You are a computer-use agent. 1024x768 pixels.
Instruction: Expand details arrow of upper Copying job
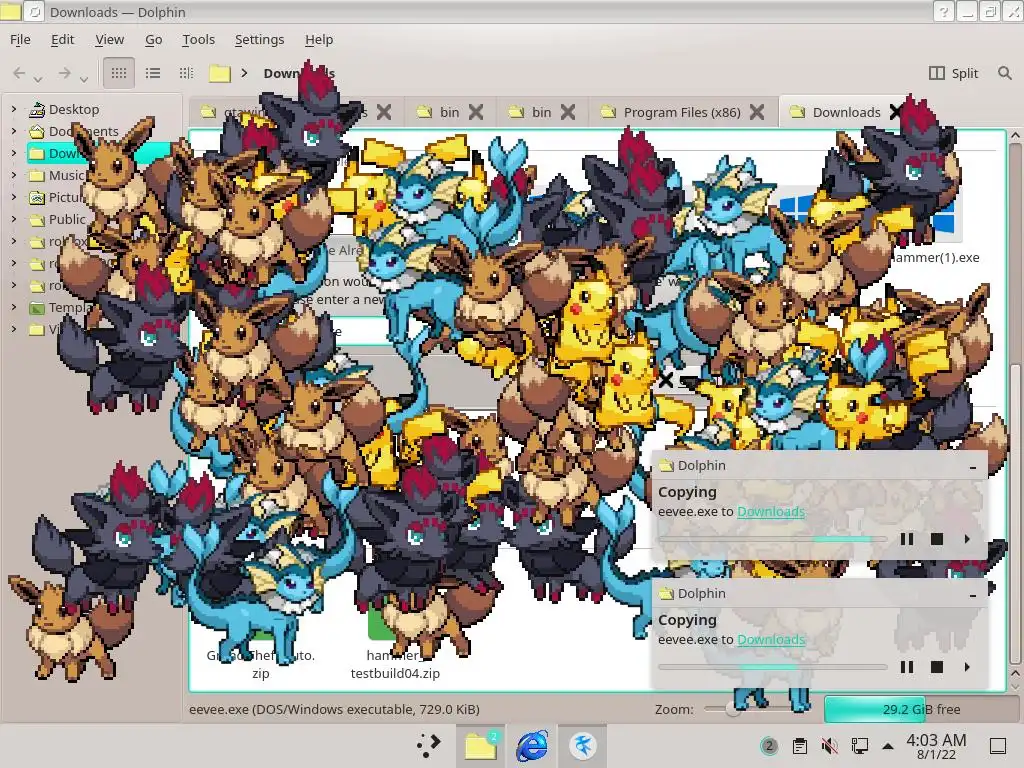click(x=967, y=539)
